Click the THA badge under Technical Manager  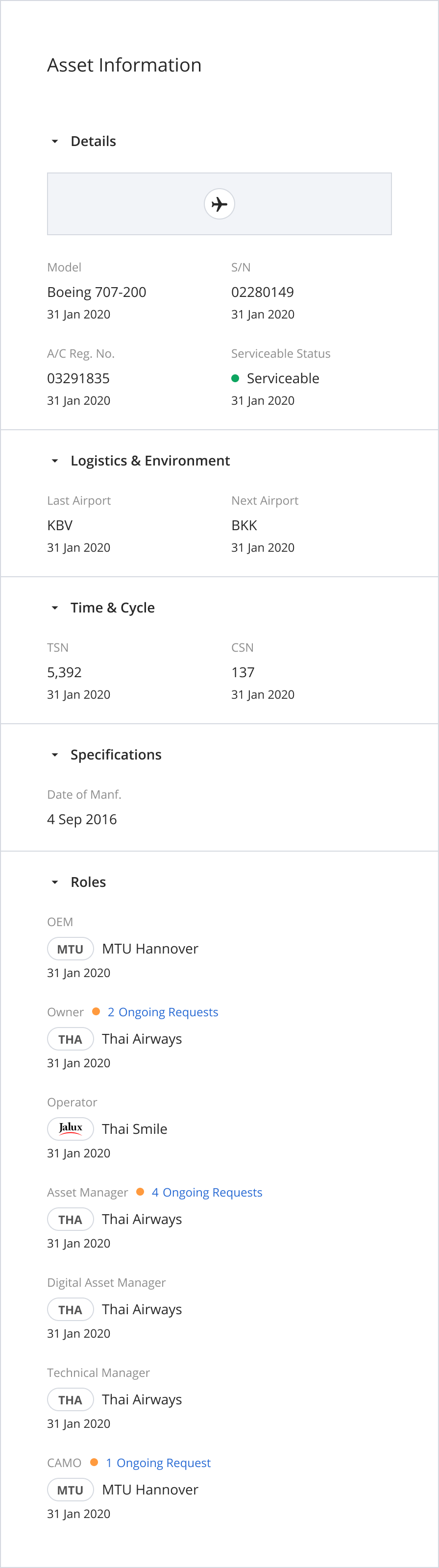tap(70, 1399)
